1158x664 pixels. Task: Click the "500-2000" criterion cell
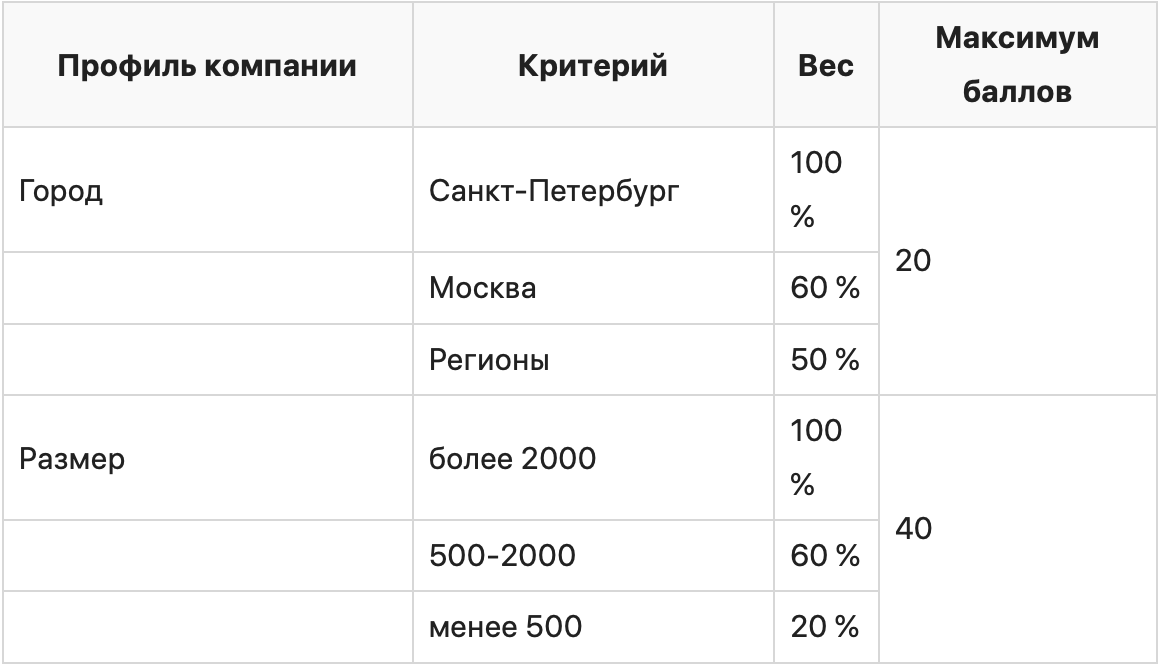pos(502,555)
